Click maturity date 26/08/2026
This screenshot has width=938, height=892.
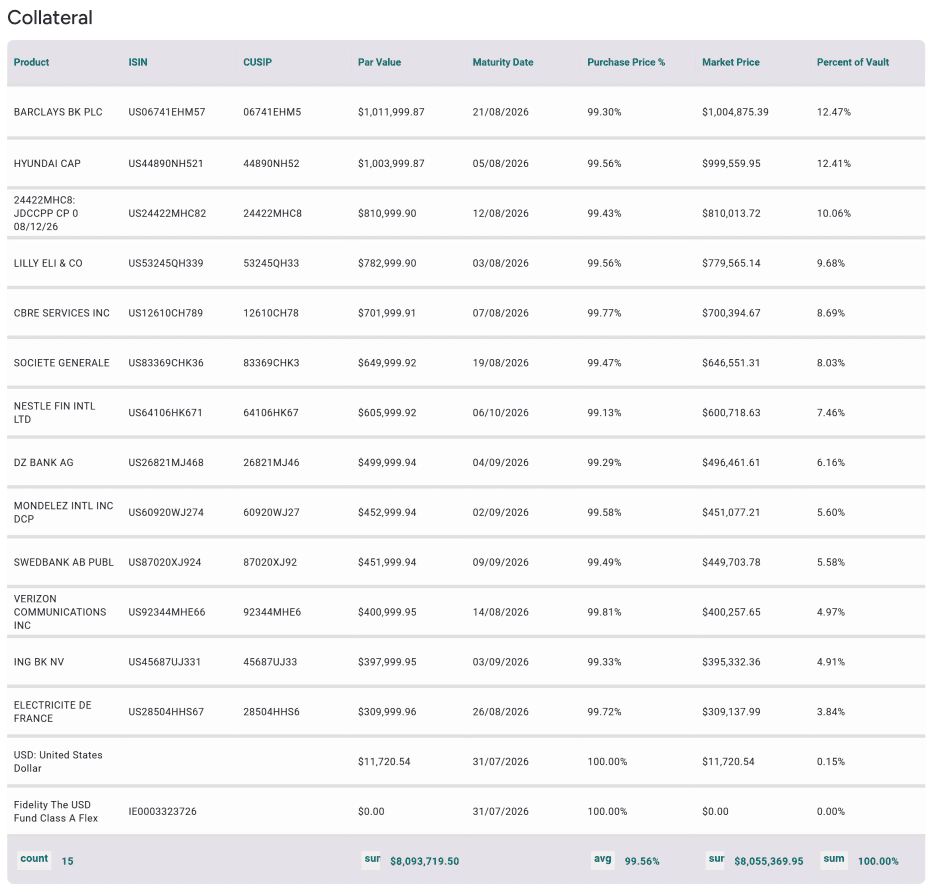[501, 712]
